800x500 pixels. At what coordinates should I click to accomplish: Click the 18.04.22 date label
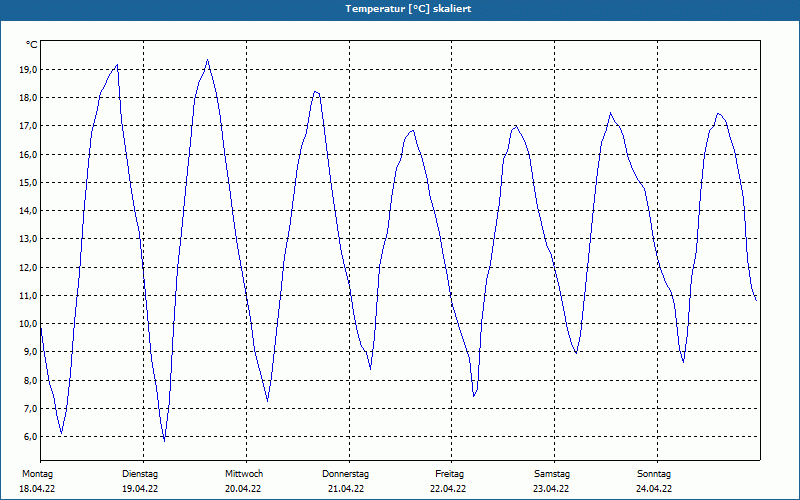[37, 489]
